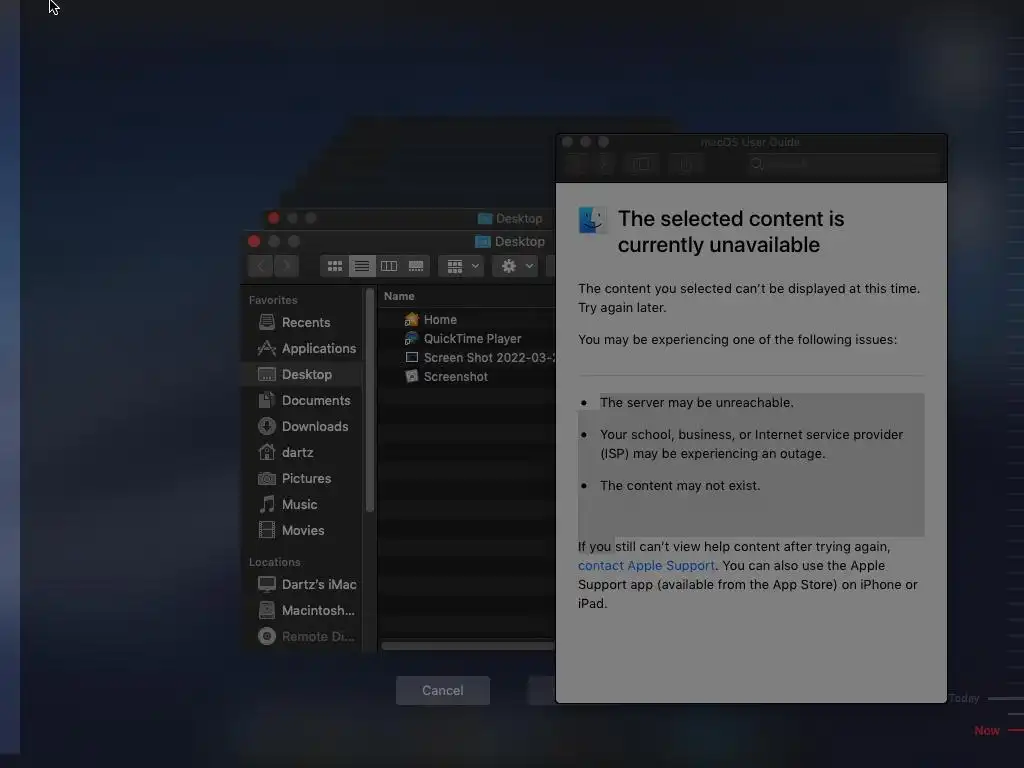Toggle table of contents in User Guide toolbar
The width and height of the screenshot is (1024, 768).
(643, 163)
